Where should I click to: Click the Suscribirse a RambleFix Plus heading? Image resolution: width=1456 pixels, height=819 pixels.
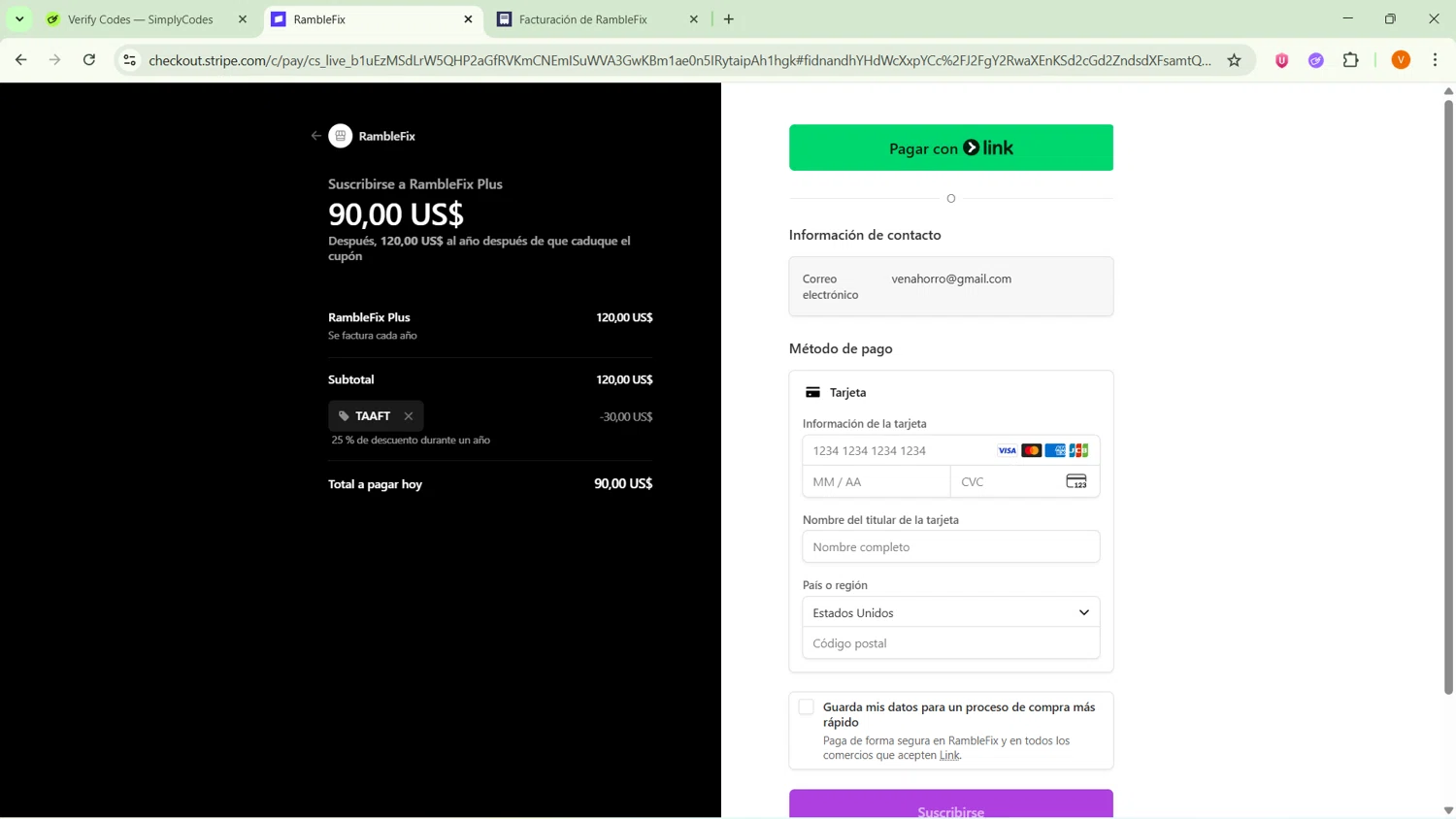[414, 184]
